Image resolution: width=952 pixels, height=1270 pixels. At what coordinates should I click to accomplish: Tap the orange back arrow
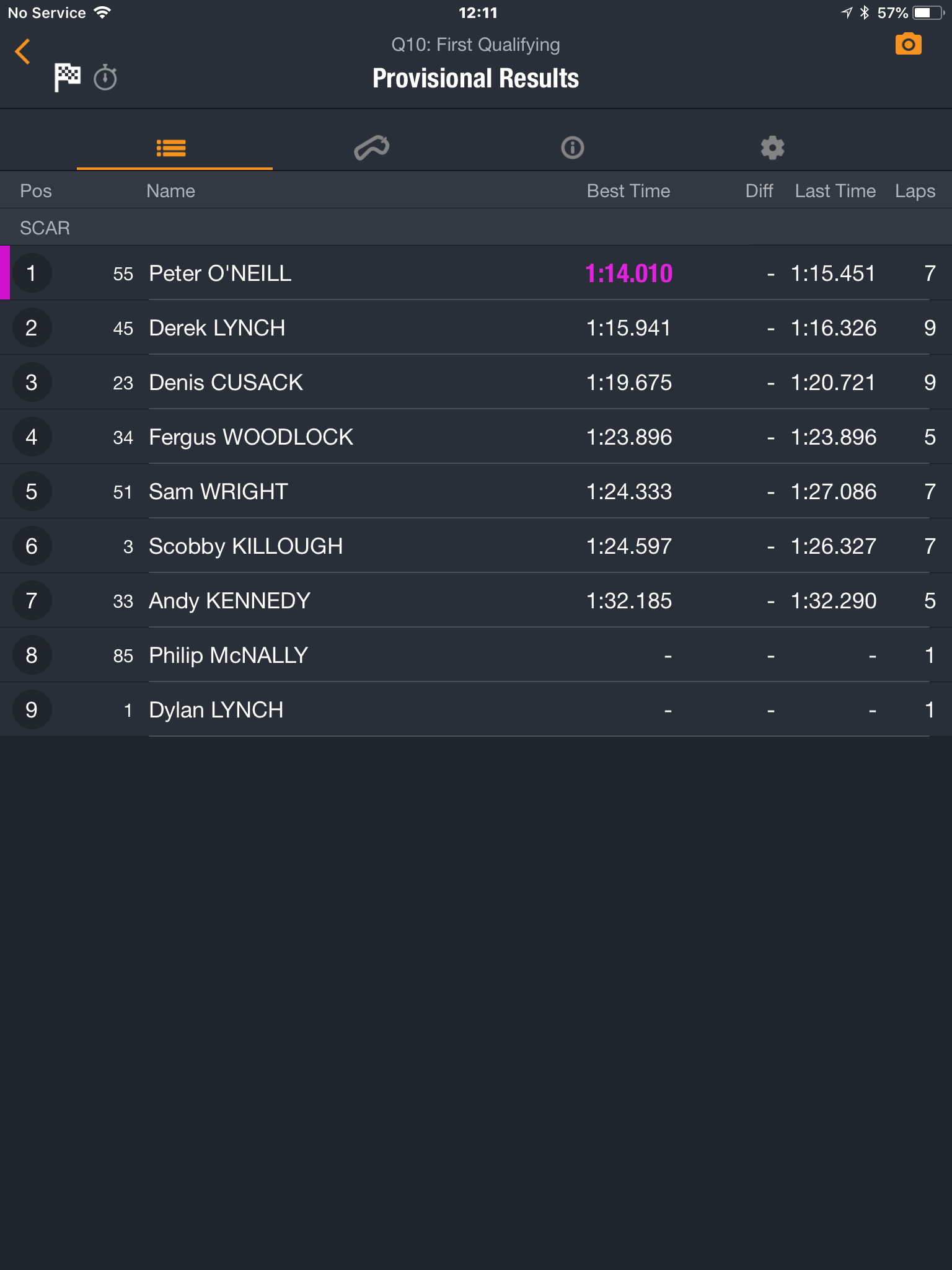tap(23, 51)
